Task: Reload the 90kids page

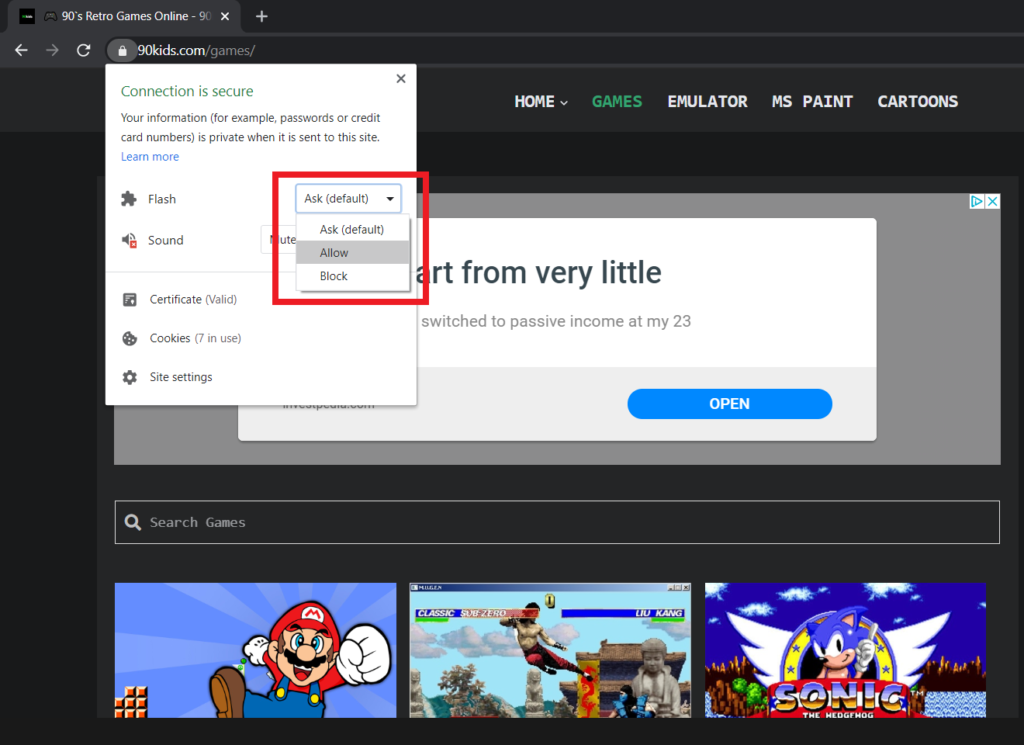Action: coord(84,50)
